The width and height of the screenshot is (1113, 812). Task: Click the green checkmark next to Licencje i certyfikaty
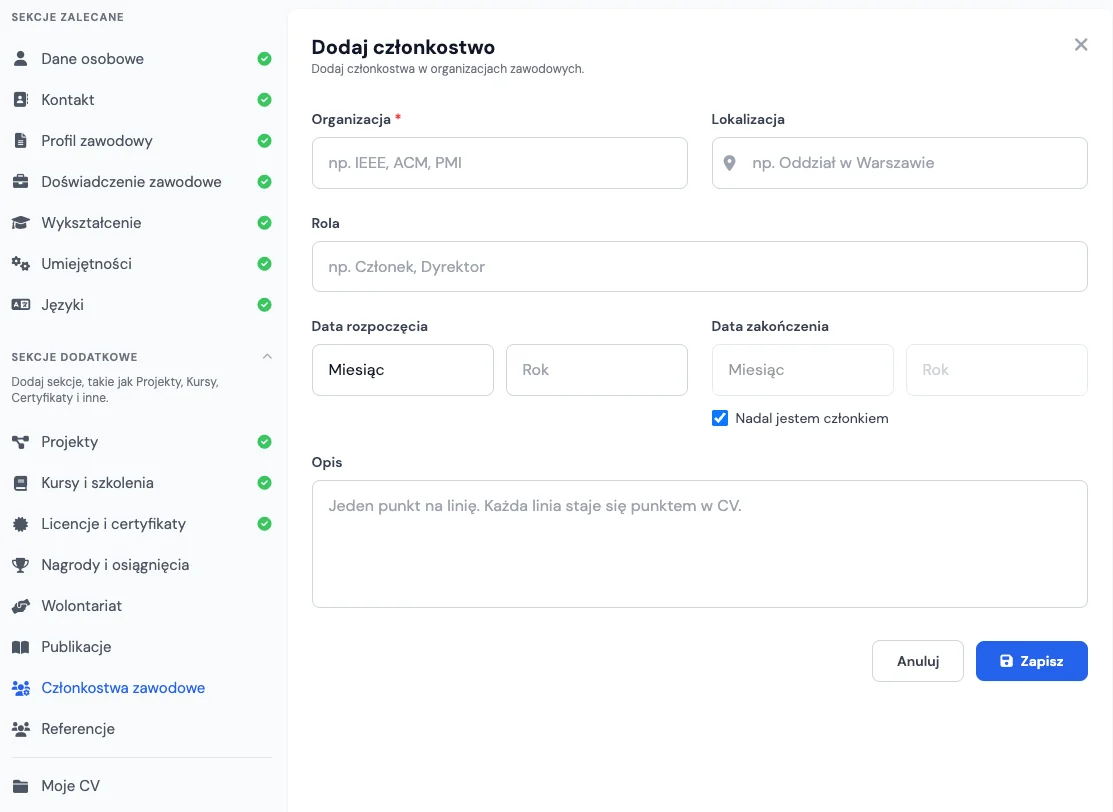coord(264,524)
